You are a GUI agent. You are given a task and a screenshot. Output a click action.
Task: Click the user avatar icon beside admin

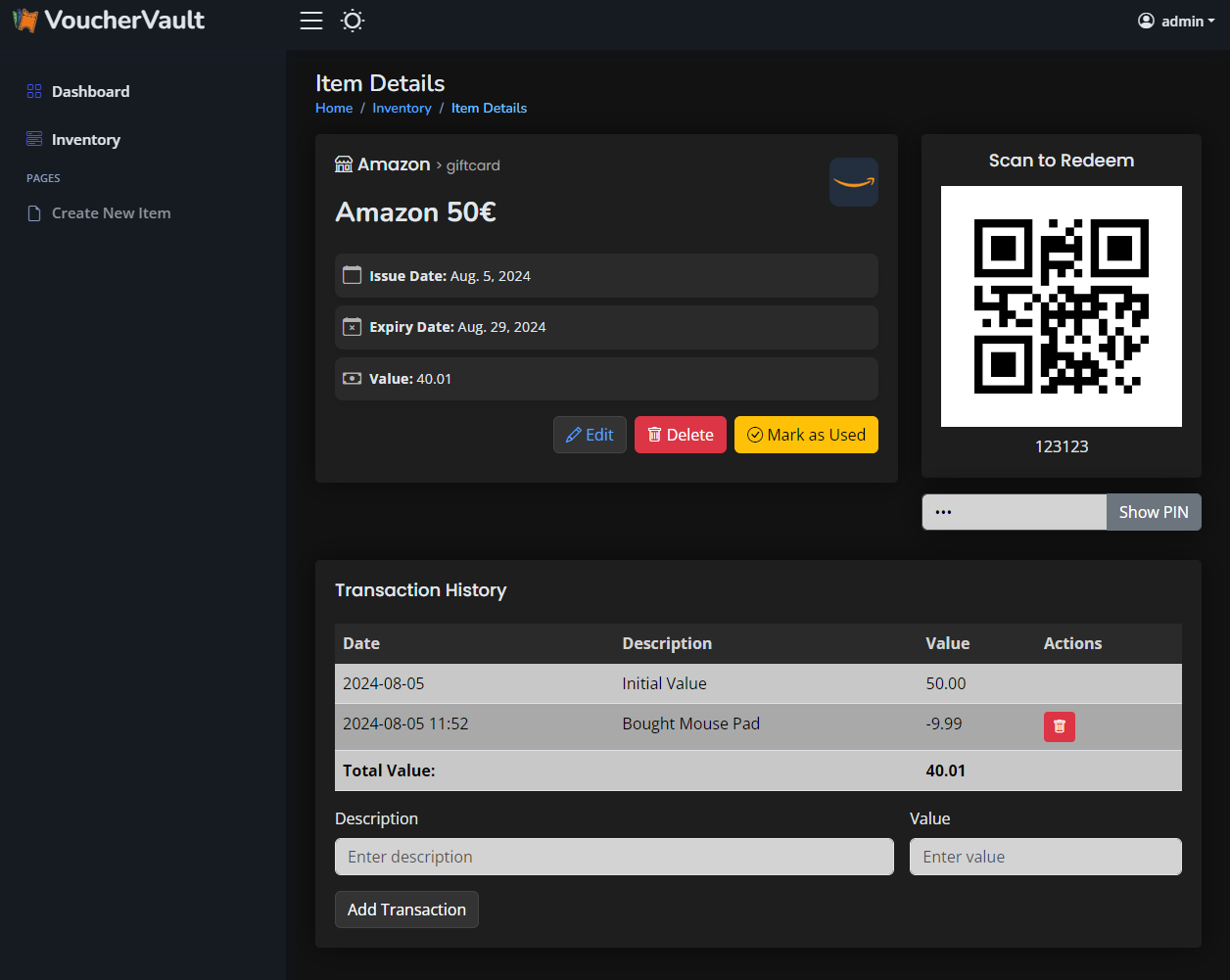1146,21
